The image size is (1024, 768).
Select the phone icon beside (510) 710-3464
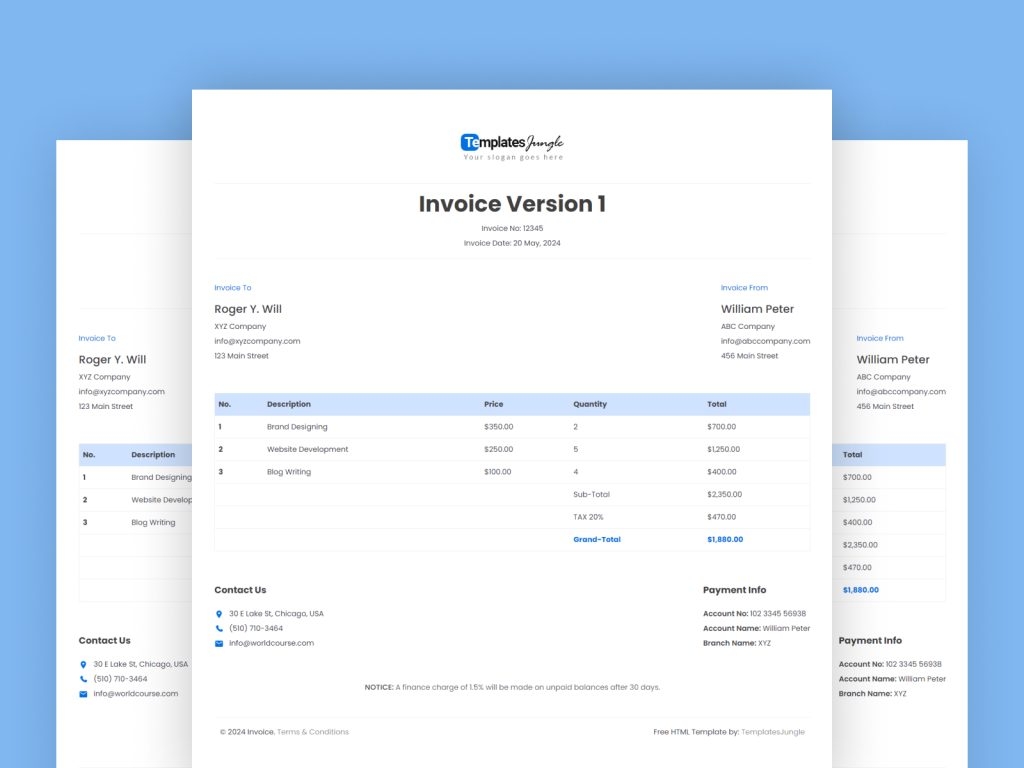click(x=220, y=628)
